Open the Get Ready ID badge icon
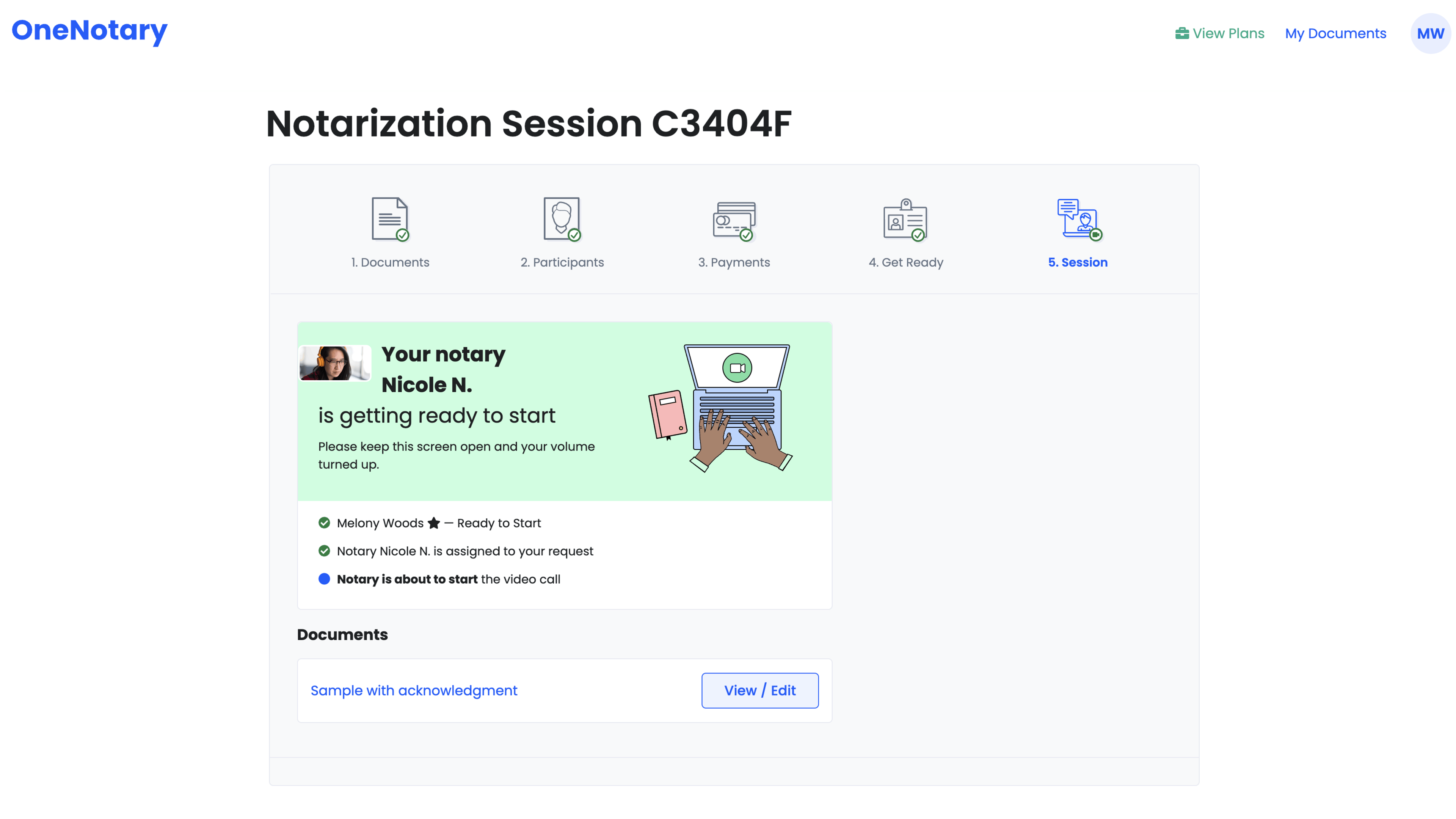This screenshot has width=1456, height=819. (x=905, y=219)
